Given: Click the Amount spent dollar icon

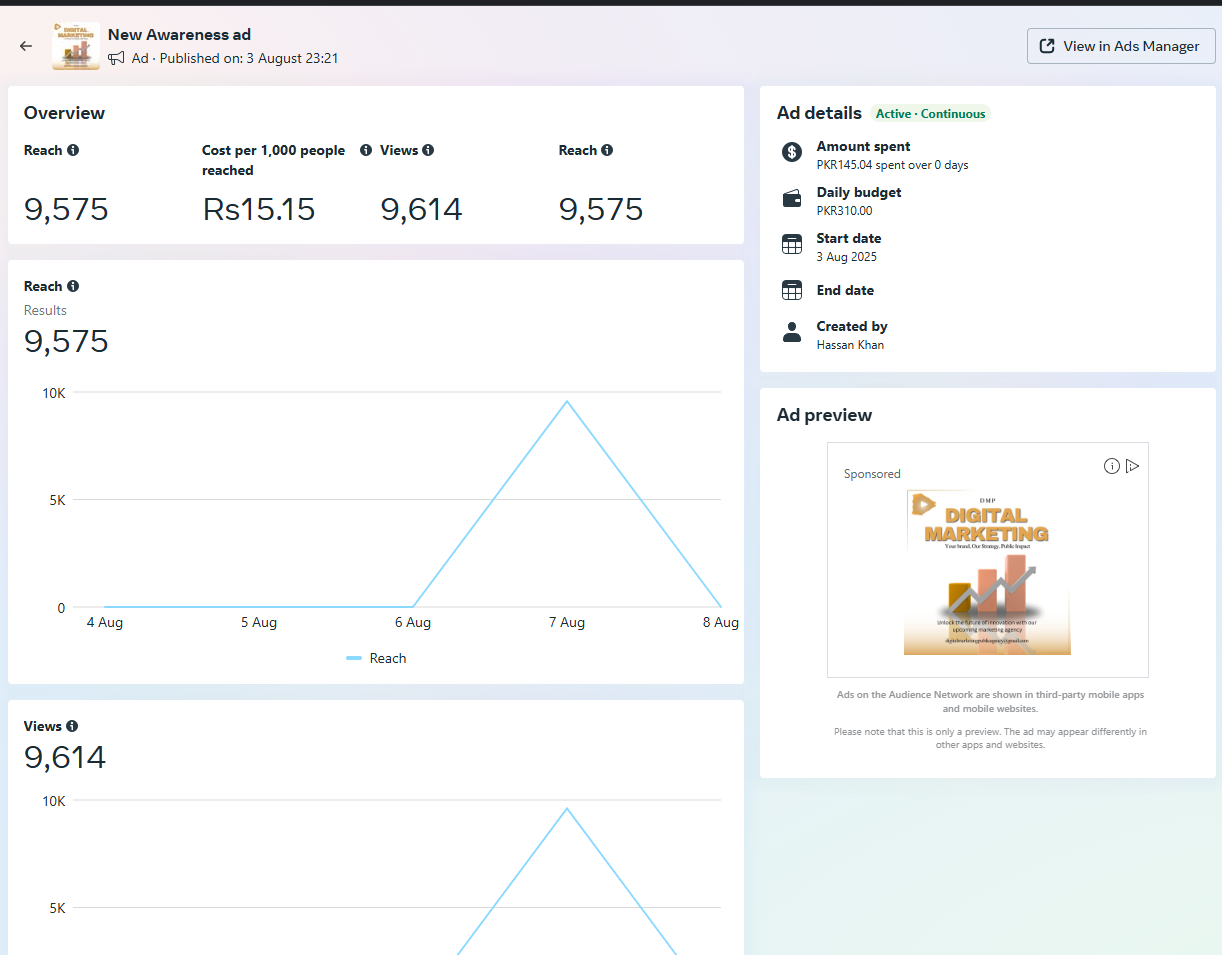Looking at the screenshot, I should pyautogui.click(x=792, y=152).
